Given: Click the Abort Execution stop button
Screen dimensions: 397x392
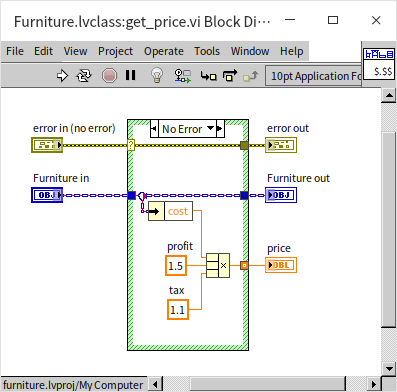Looking at the screenshot, I should 109,76.
